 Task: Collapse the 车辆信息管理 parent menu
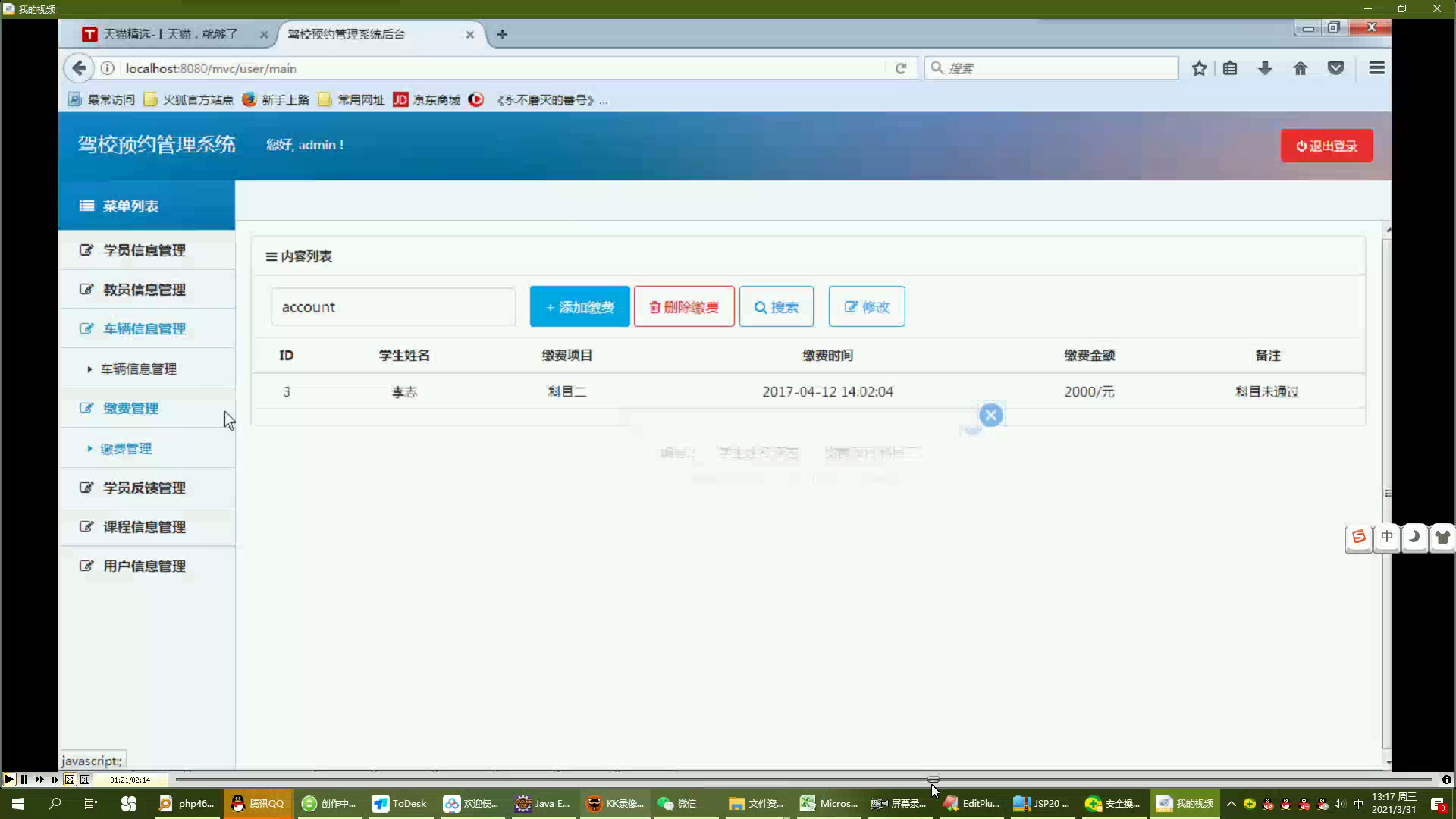(x=146, y=329)
